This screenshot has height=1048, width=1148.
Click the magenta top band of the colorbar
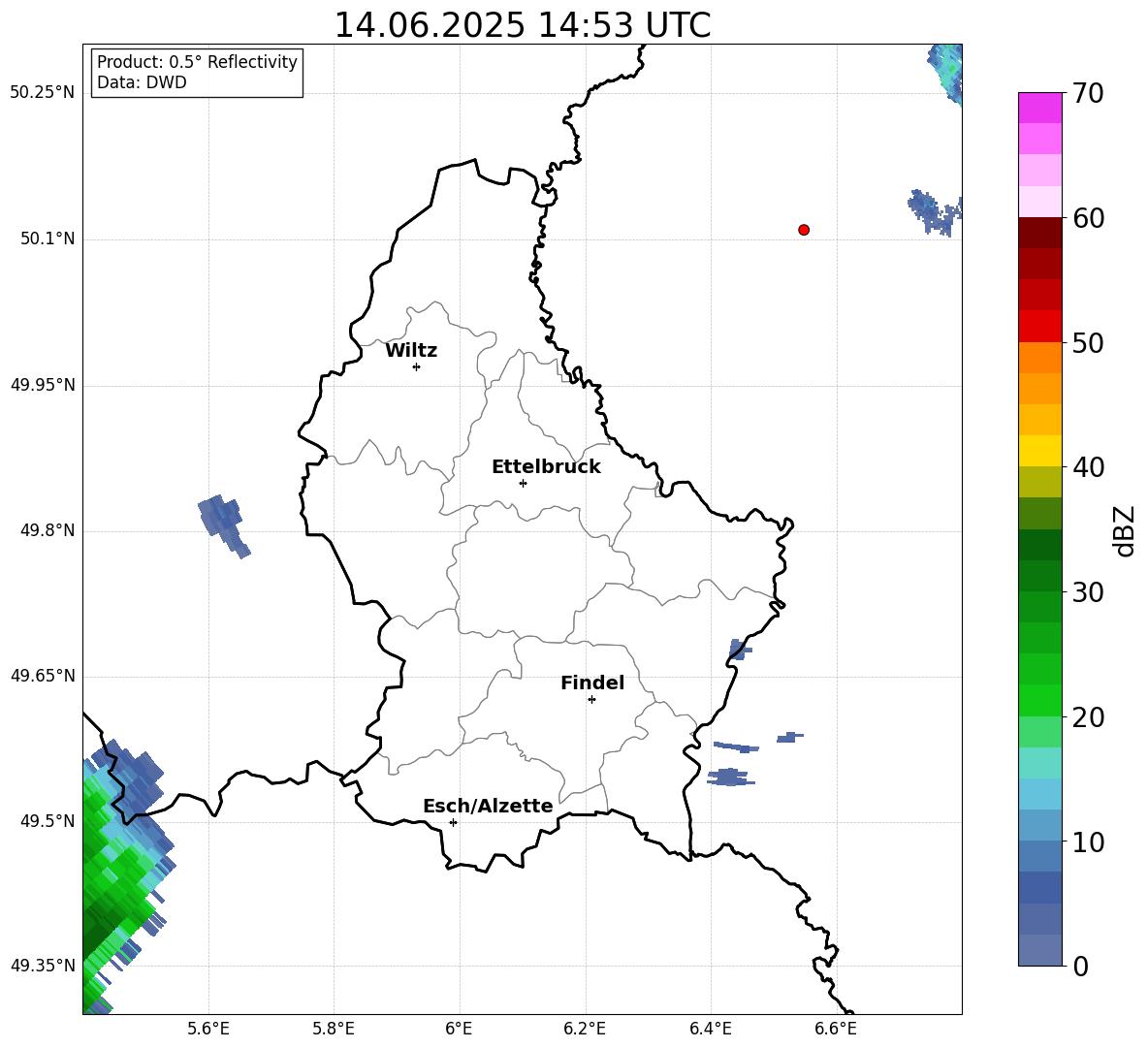click(x=1039, y=108)
